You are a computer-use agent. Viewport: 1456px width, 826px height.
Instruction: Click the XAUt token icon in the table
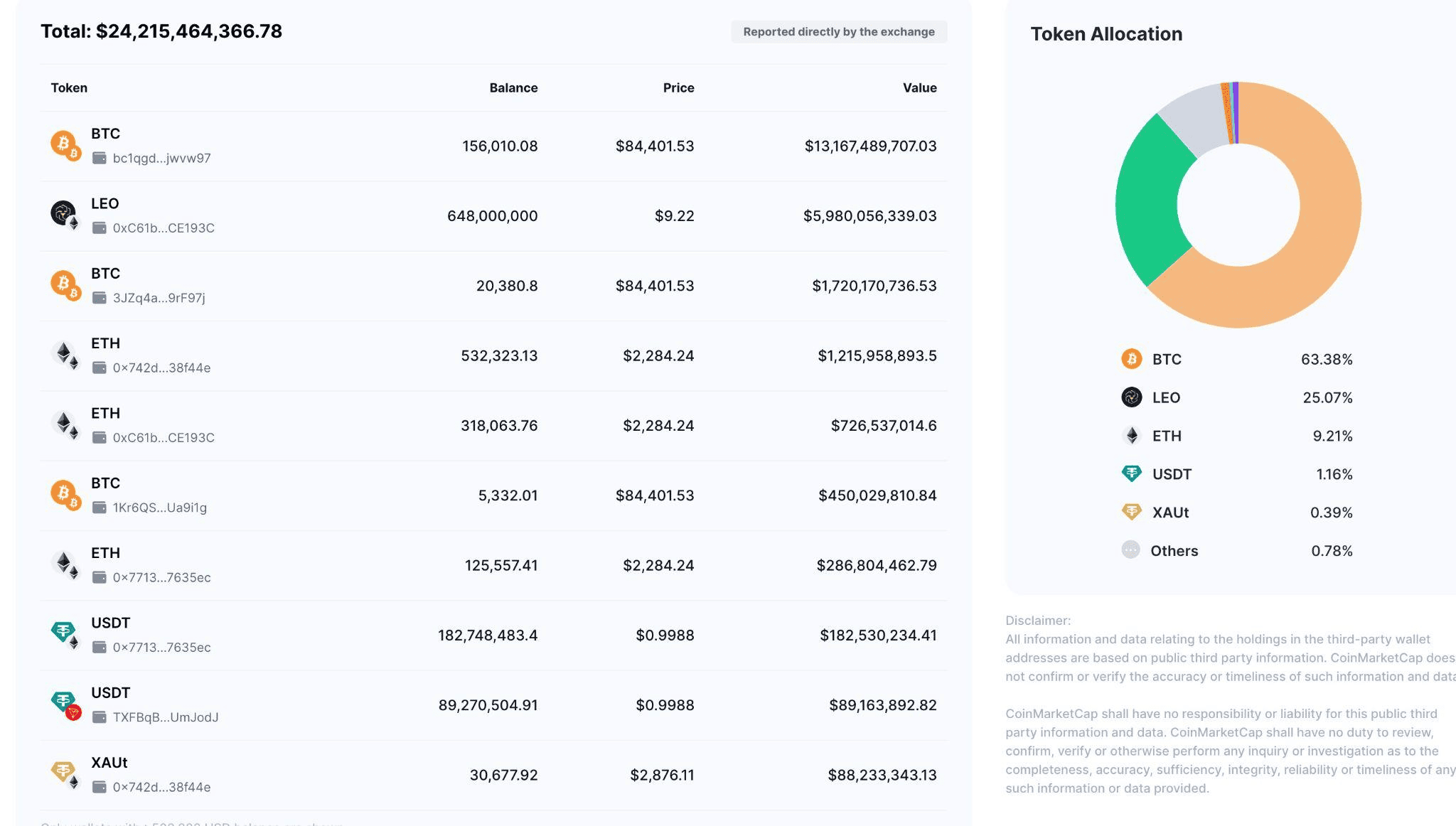point(64,773)
